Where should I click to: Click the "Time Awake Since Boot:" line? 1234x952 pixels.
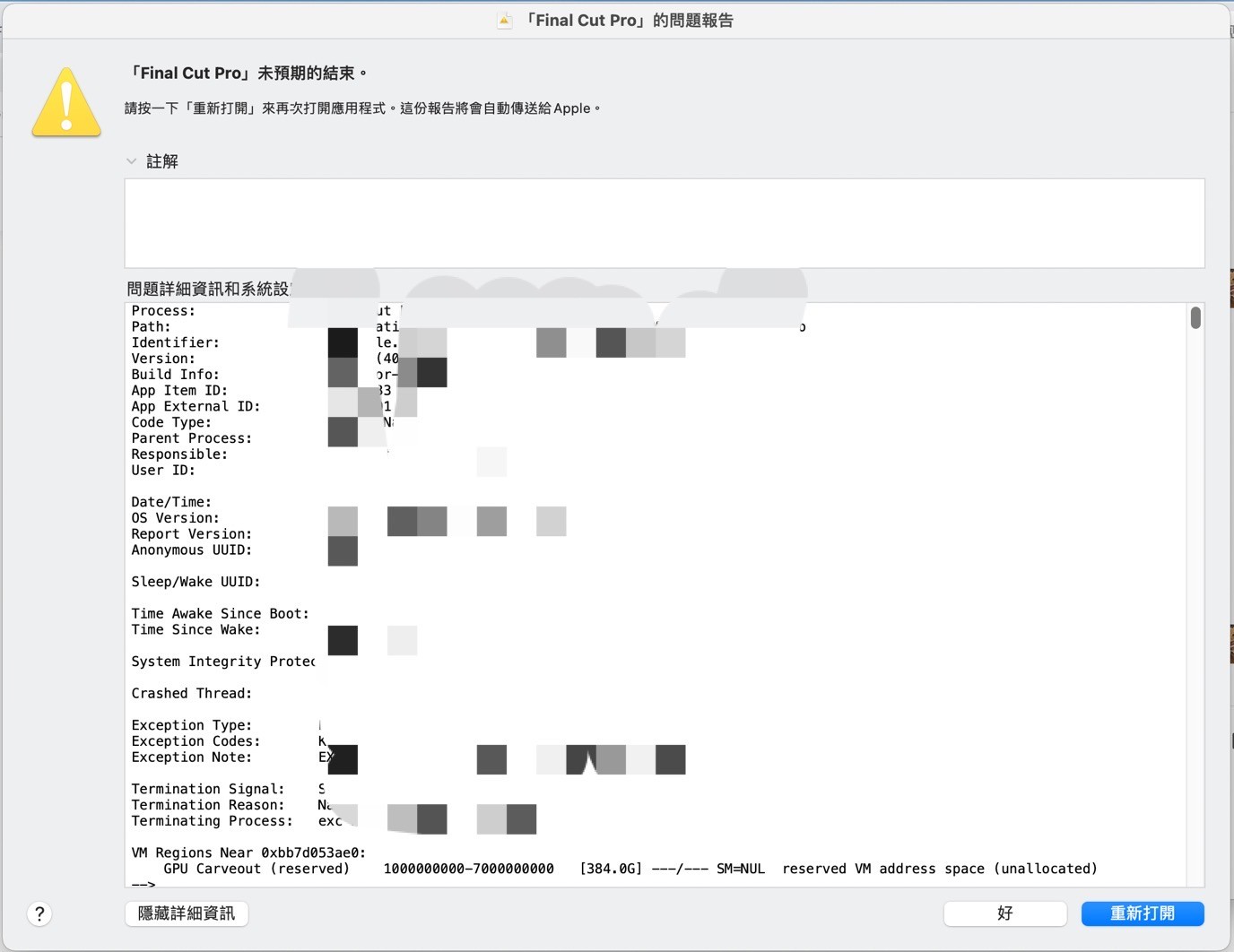pos(220,613)
